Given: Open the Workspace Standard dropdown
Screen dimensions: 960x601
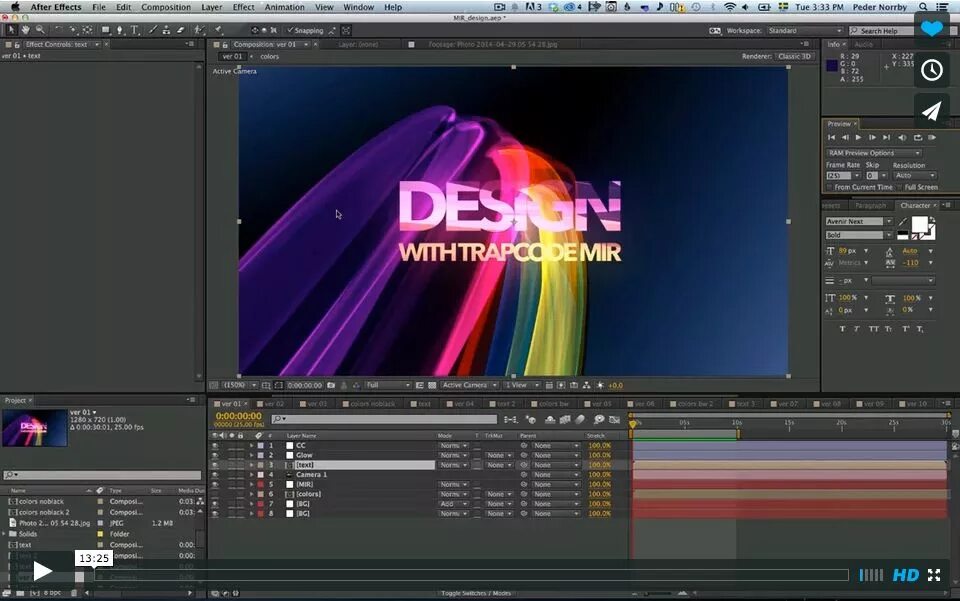Looking at the screenshot, I should tap(805, 30).
